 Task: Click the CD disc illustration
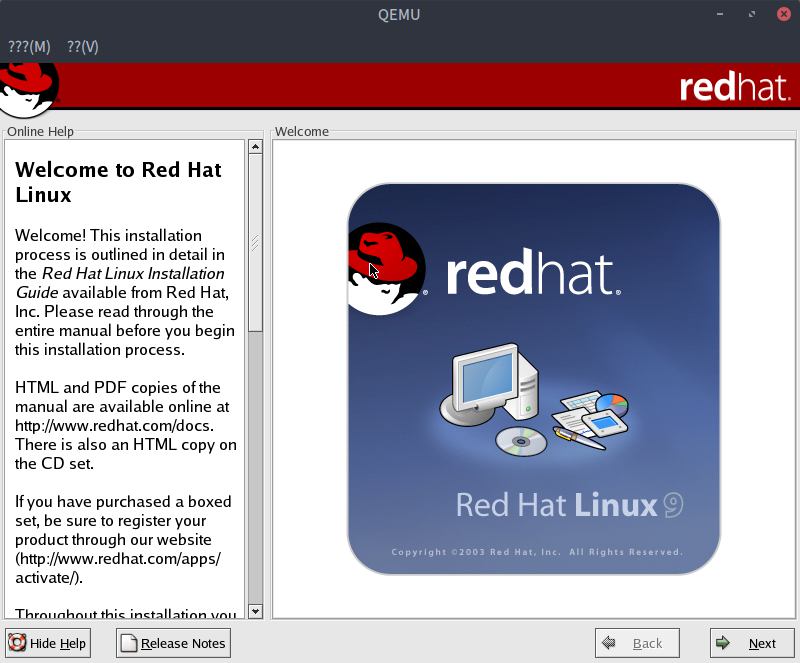tap(521, 440)
